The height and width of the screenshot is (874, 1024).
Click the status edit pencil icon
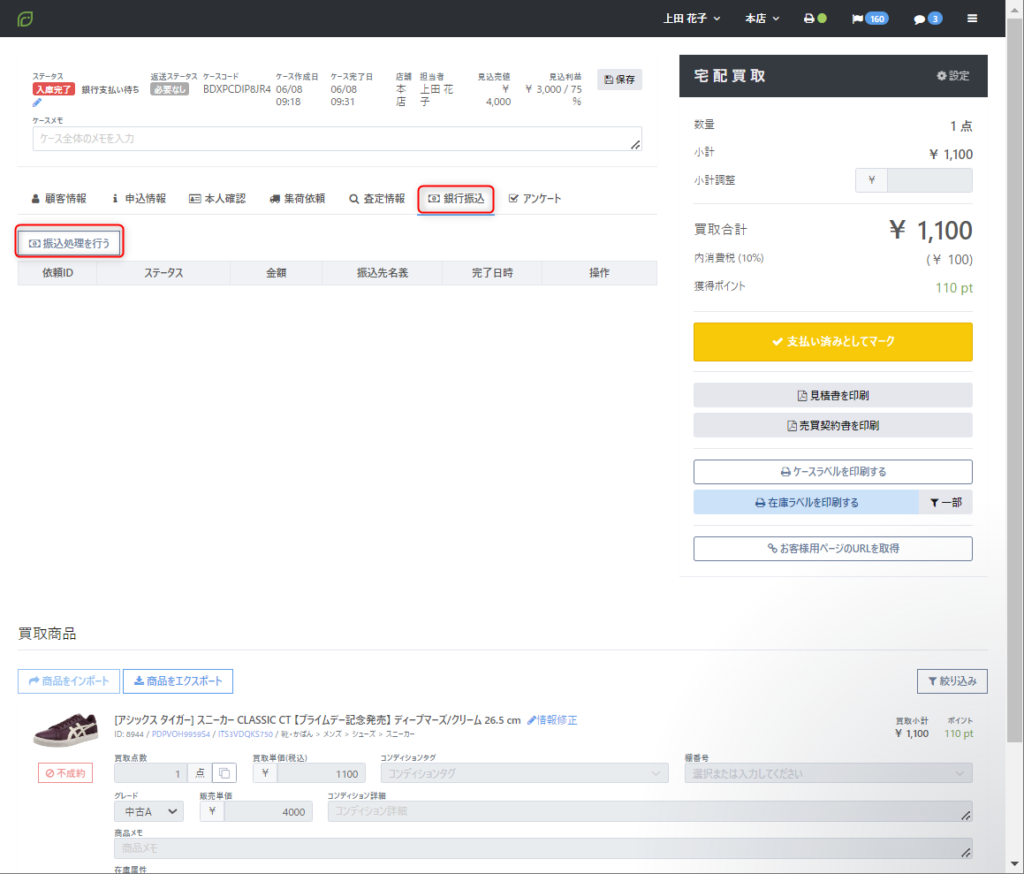tap(37, 103)
